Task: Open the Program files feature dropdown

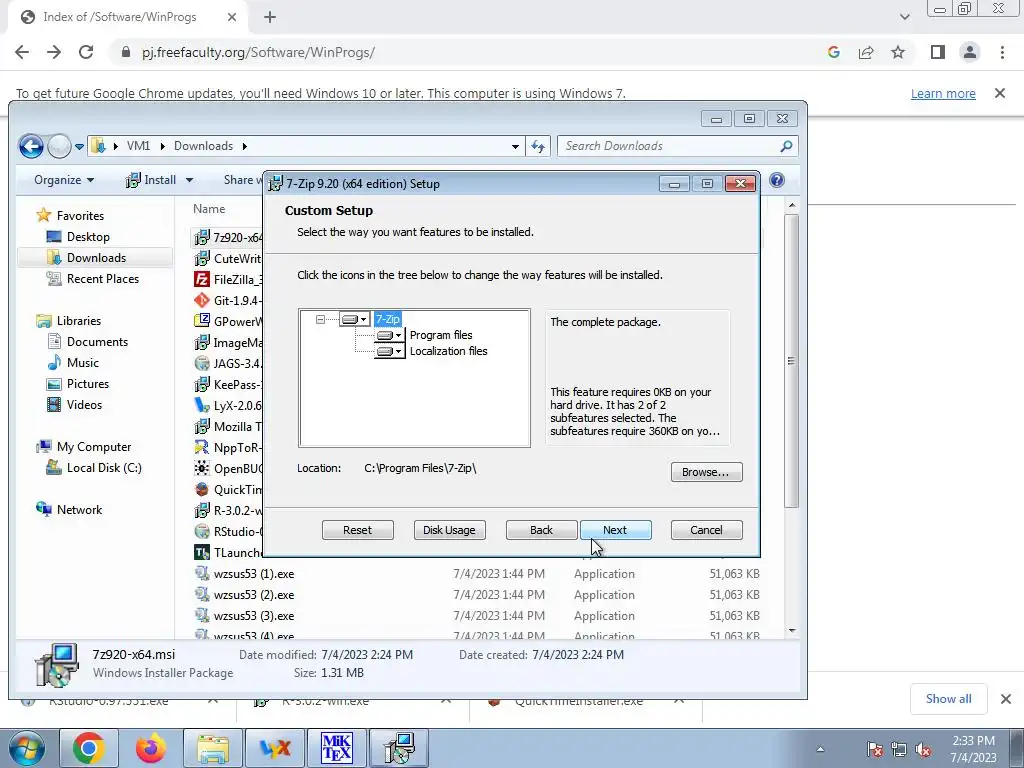Action: (x=389, y=335)
